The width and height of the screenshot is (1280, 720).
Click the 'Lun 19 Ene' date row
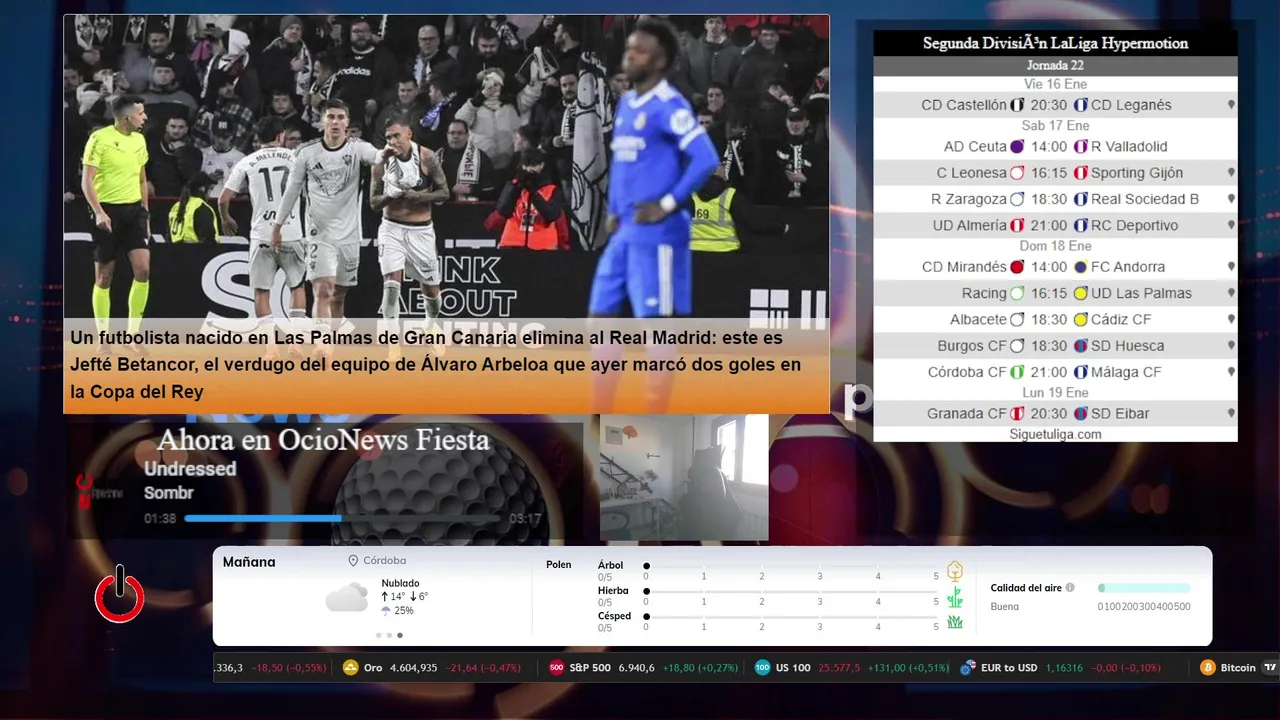(x=1055, y=393)
